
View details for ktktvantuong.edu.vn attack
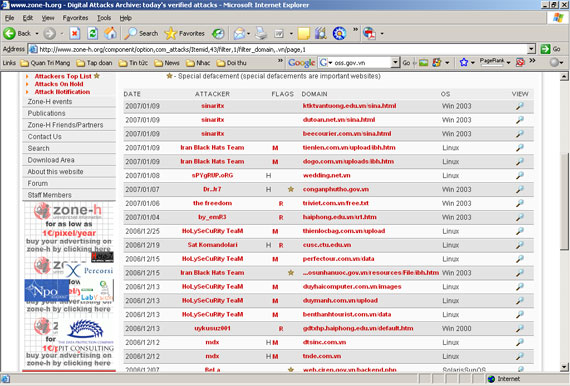(520, 106)
